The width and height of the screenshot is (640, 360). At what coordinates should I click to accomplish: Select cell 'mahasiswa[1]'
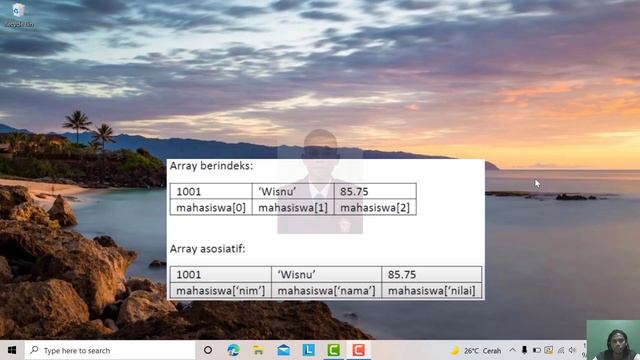coord(293,208)
